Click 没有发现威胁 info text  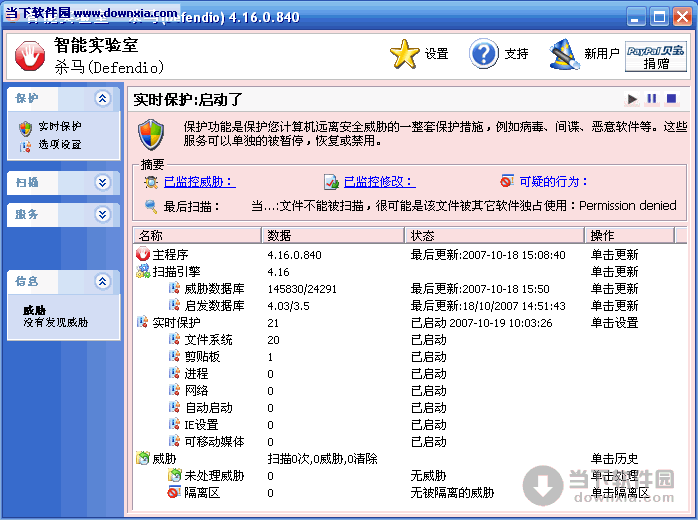(56, 322)
